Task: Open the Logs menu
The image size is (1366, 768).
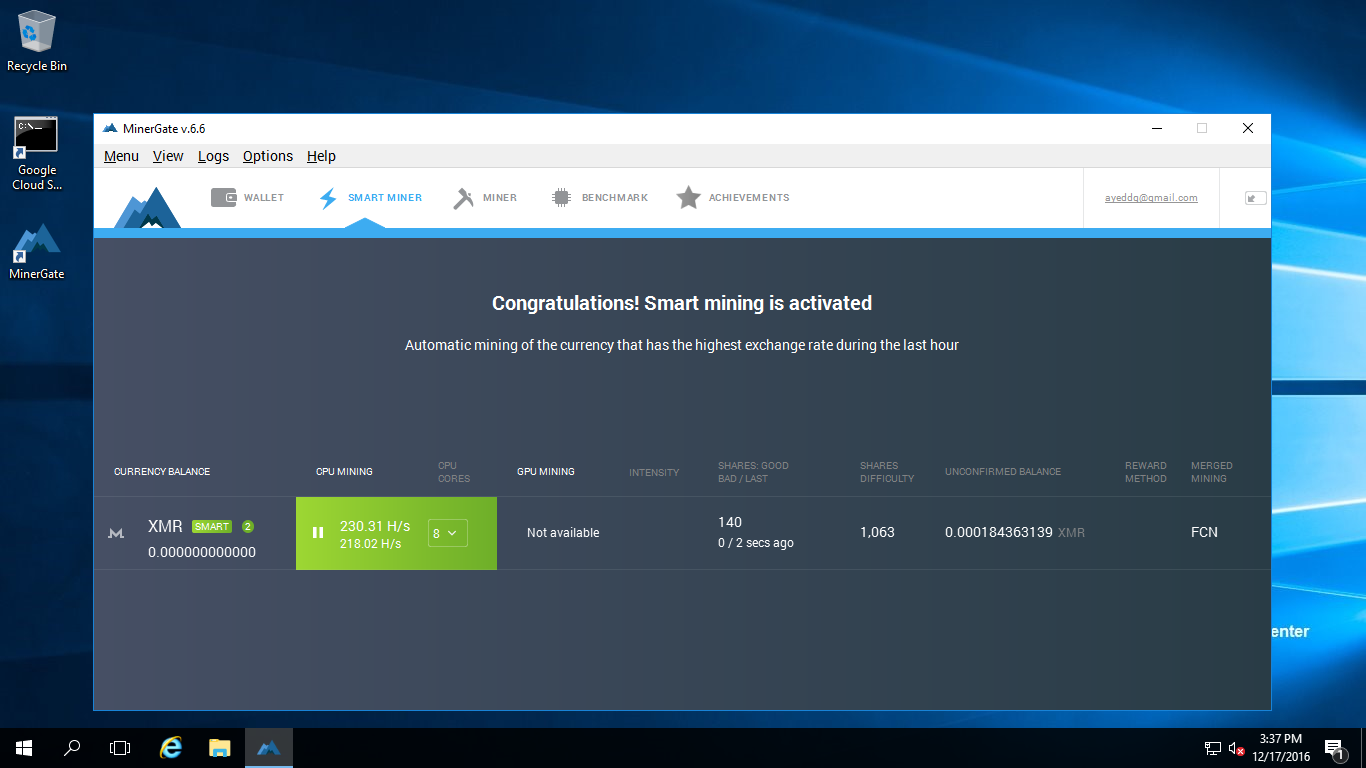Action: click(x=213, y=156)
